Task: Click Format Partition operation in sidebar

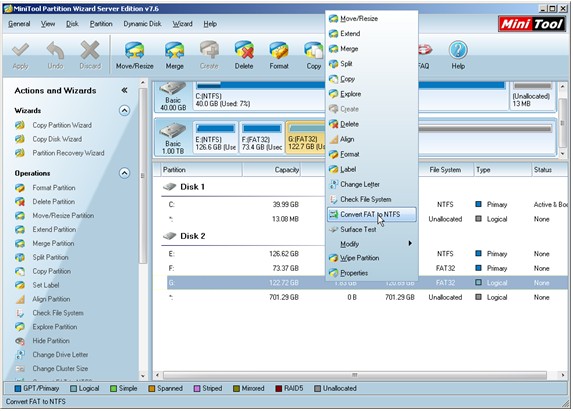Action: 54,187
